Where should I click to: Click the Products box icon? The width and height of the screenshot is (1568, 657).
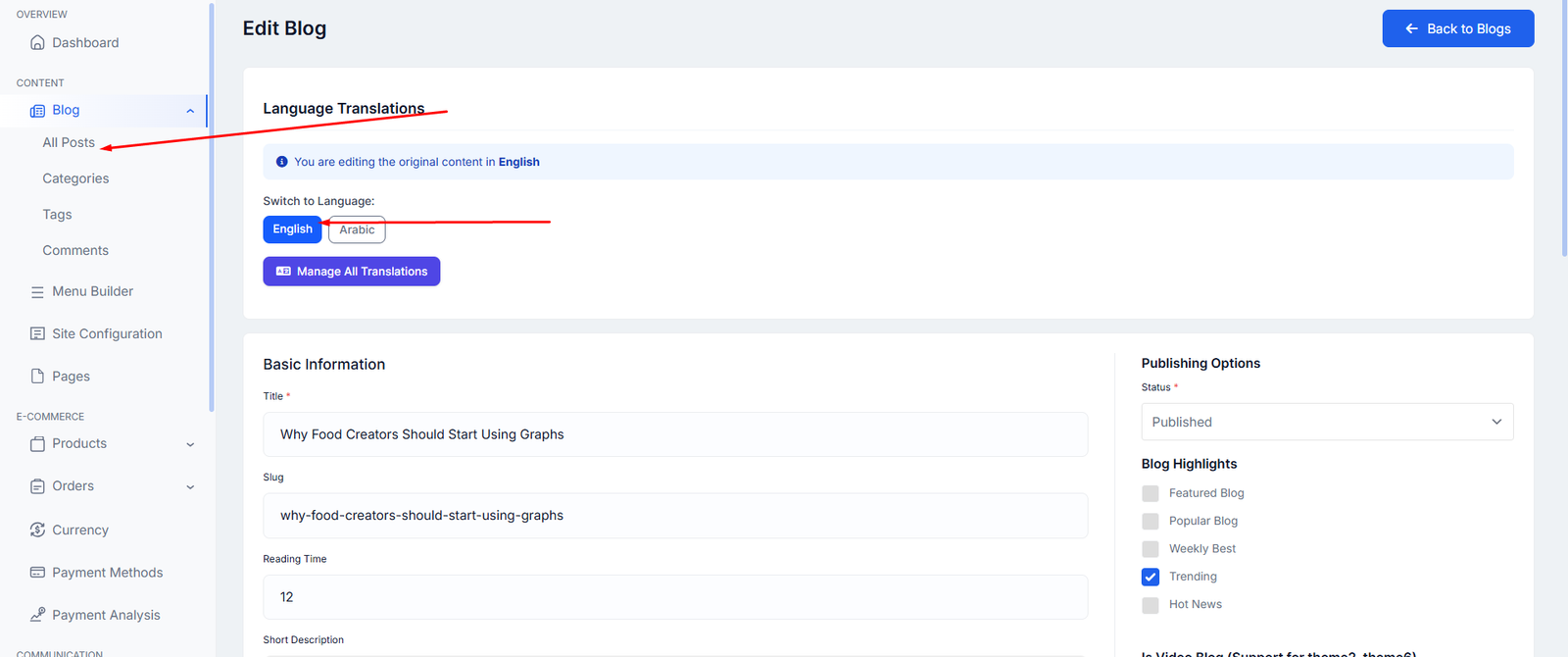[x=37, y=444]
